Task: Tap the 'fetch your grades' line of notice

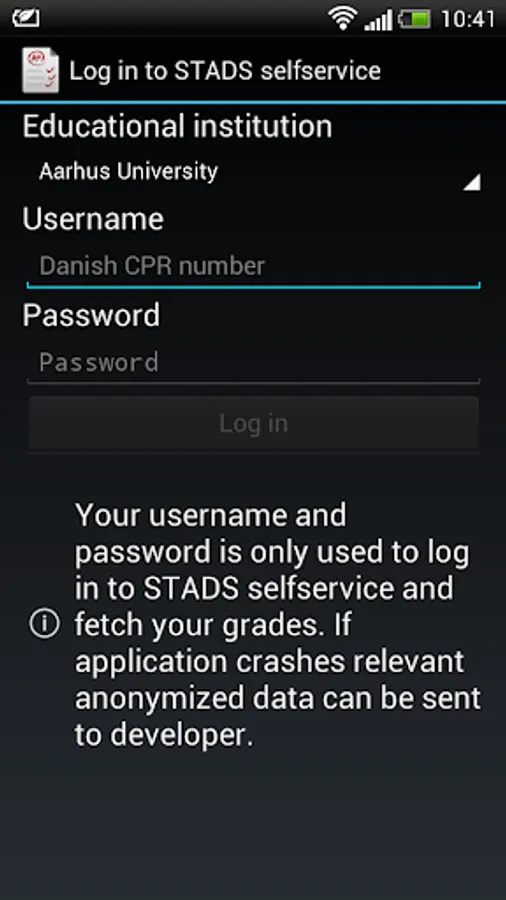Action: tap(213, 625)
